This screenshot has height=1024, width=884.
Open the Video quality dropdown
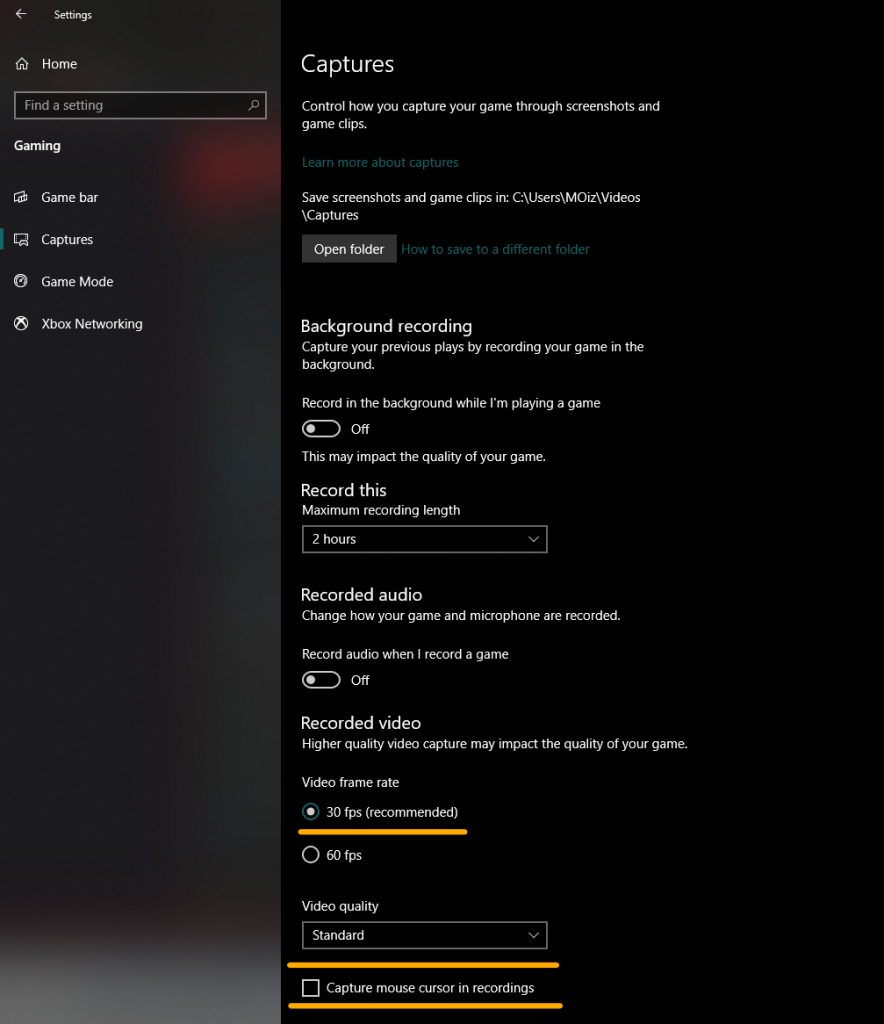point(424,935)
